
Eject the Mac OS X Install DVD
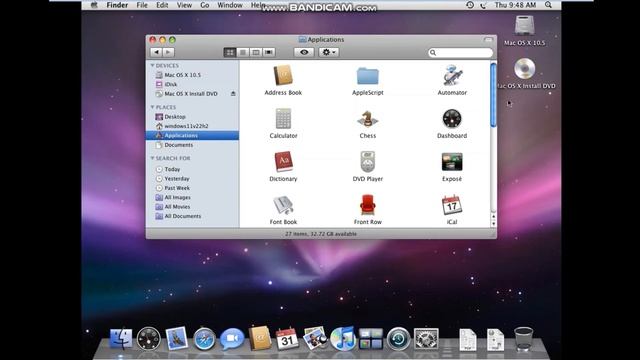pos(233,93)
